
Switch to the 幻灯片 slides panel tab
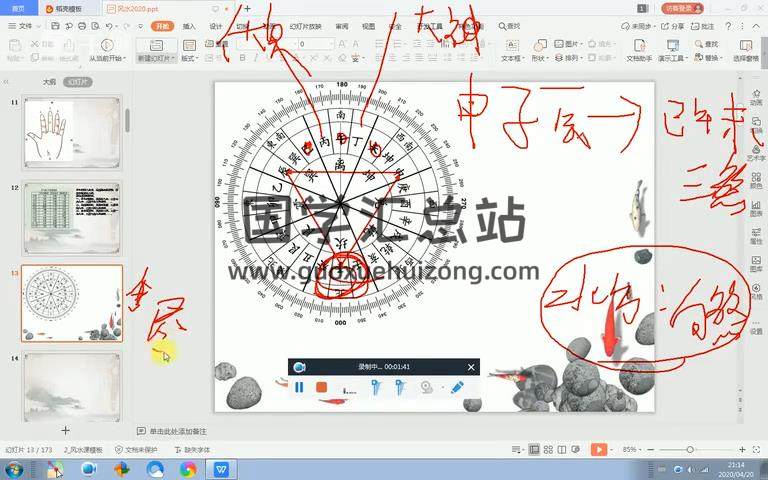[x=78, y=82]
